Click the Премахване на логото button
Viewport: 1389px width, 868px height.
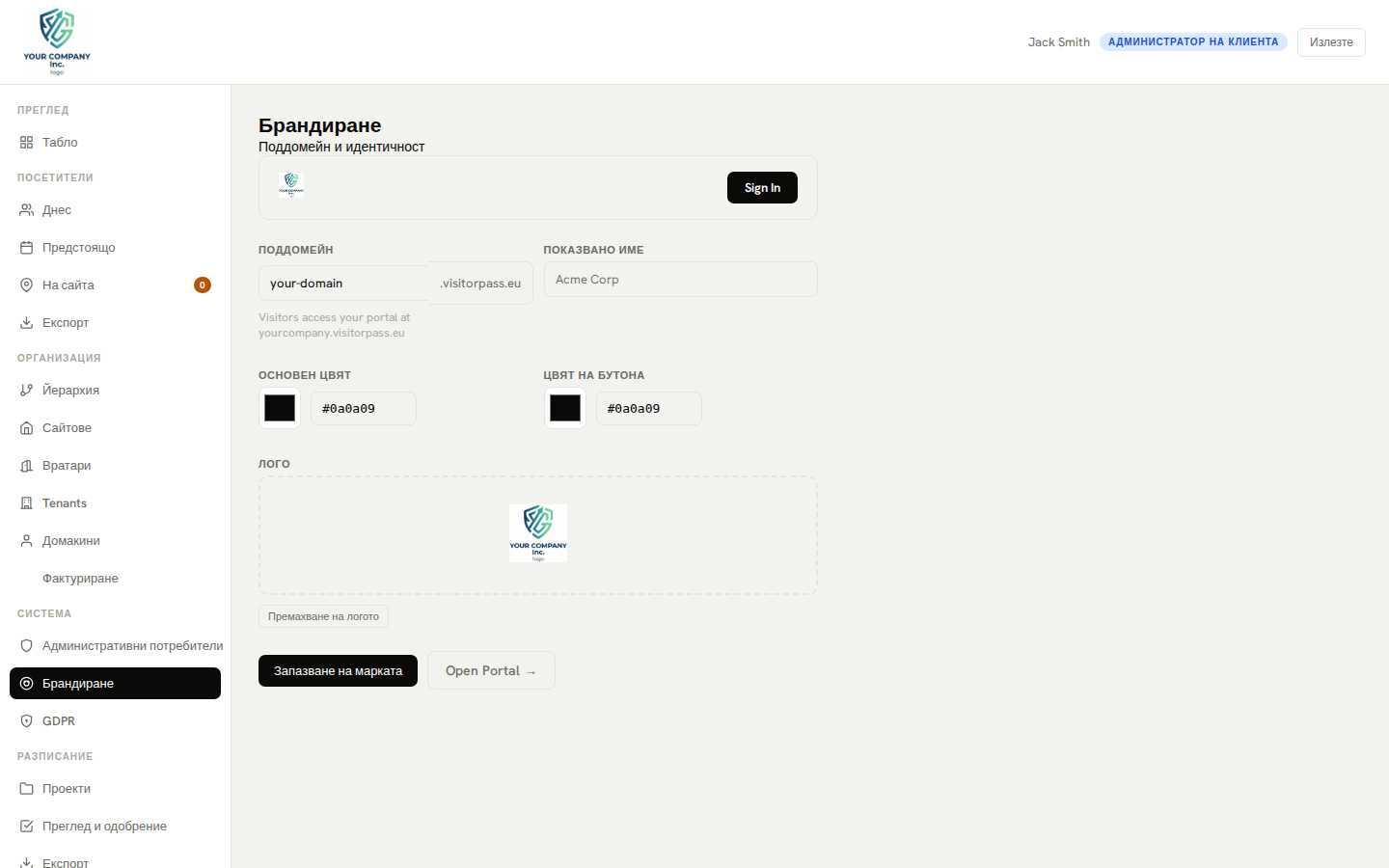[x=323, y=617]
